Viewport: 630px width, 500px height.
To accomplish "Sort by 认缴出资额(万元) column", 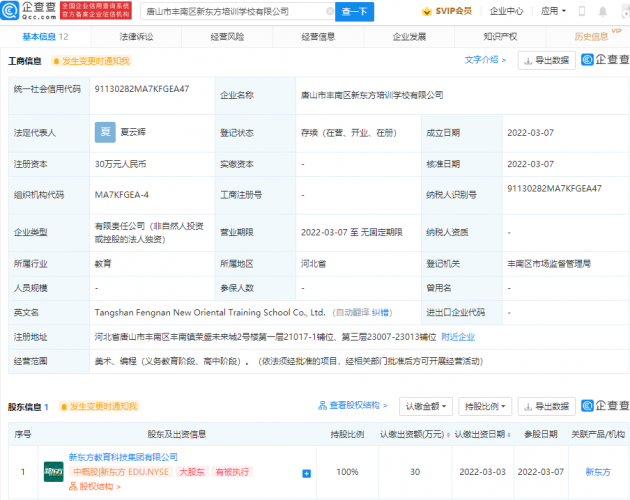I will pyautogui.click(x=414, y=434).
